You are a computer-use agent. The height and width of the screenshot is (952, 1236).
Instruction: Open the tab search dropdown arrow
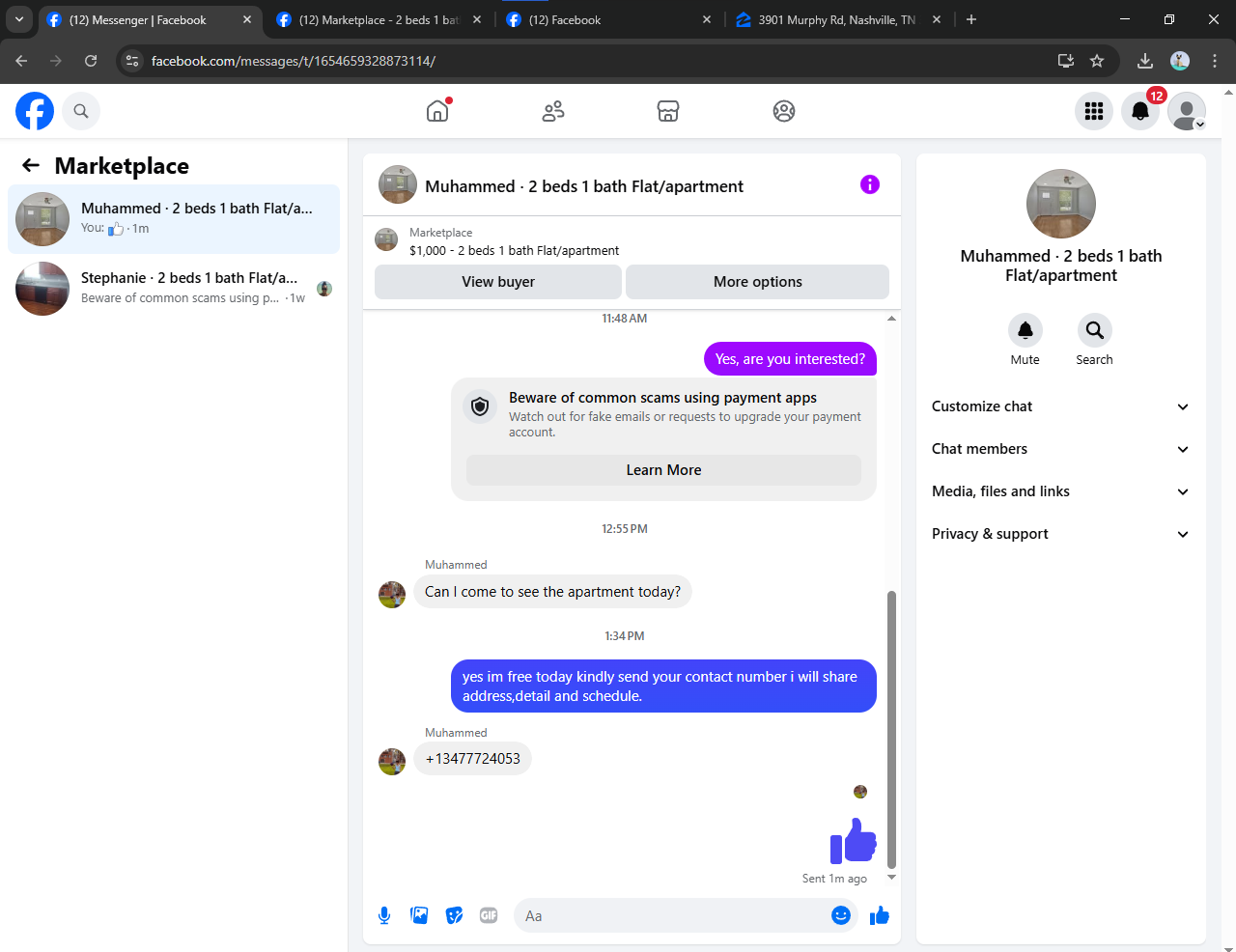click(19, 19)
